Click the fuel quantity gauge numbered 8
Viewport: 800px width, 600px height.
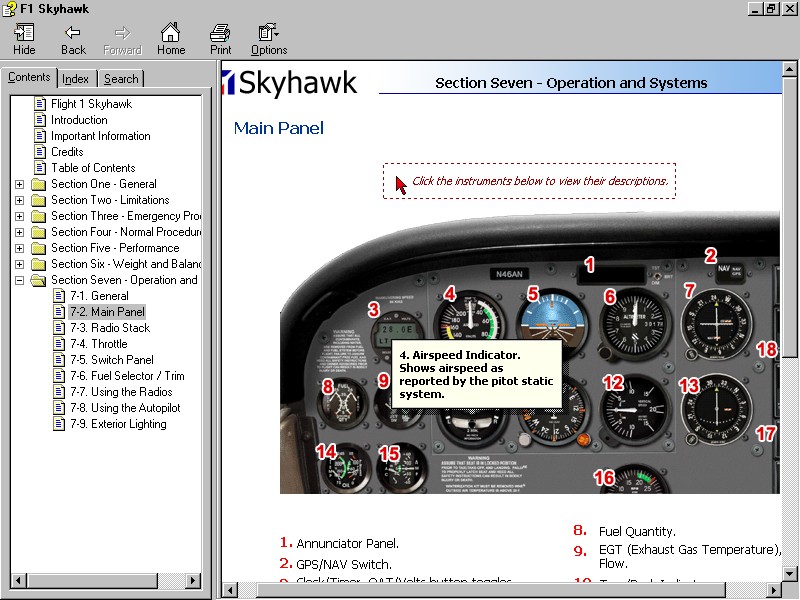(x=342, y=403)
